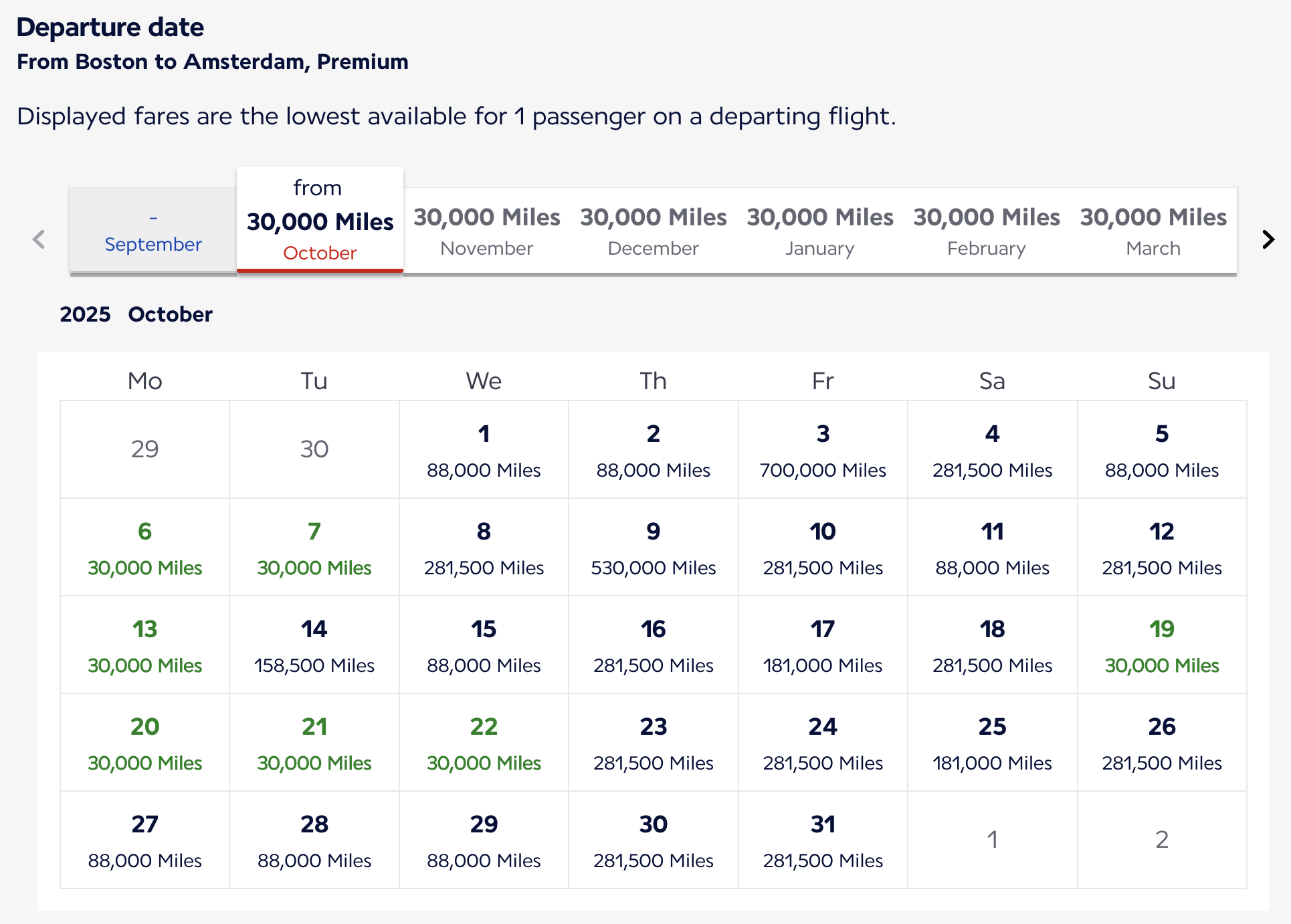The width and height of the screenshot is (1291, 924).
Task: Select the November month tab
Action: [486, 231]
